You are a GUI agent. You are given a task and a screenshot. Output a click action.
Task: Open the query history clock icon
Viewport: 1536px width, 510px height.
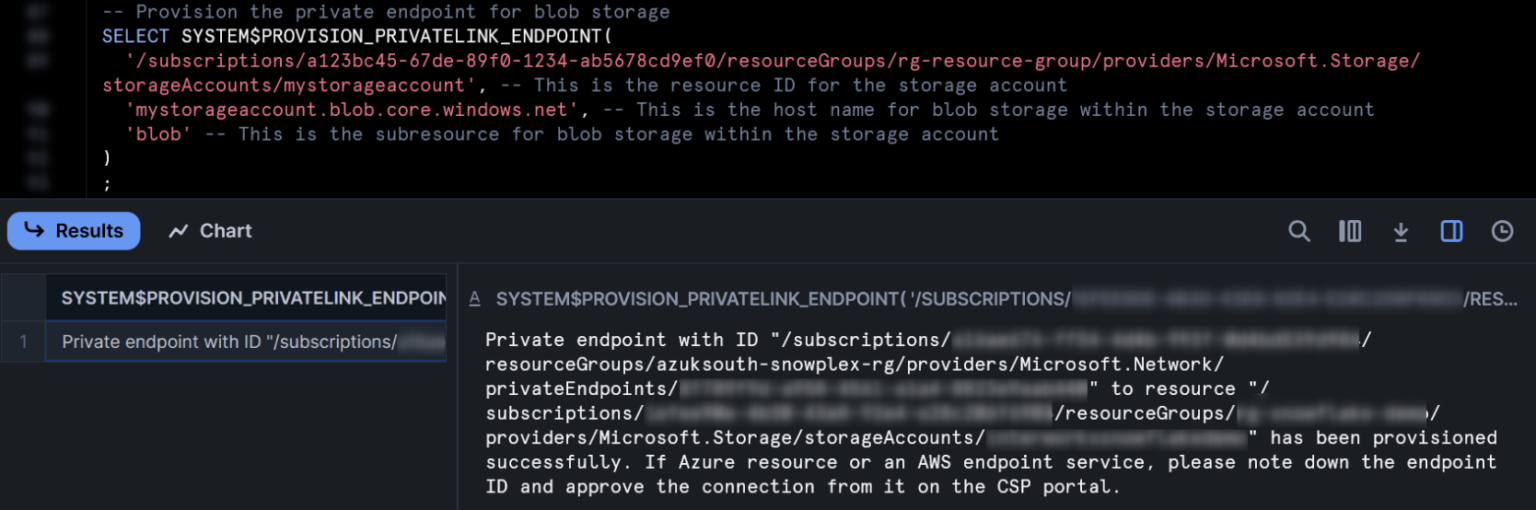pyautogui.click(x=1502, y=231)
